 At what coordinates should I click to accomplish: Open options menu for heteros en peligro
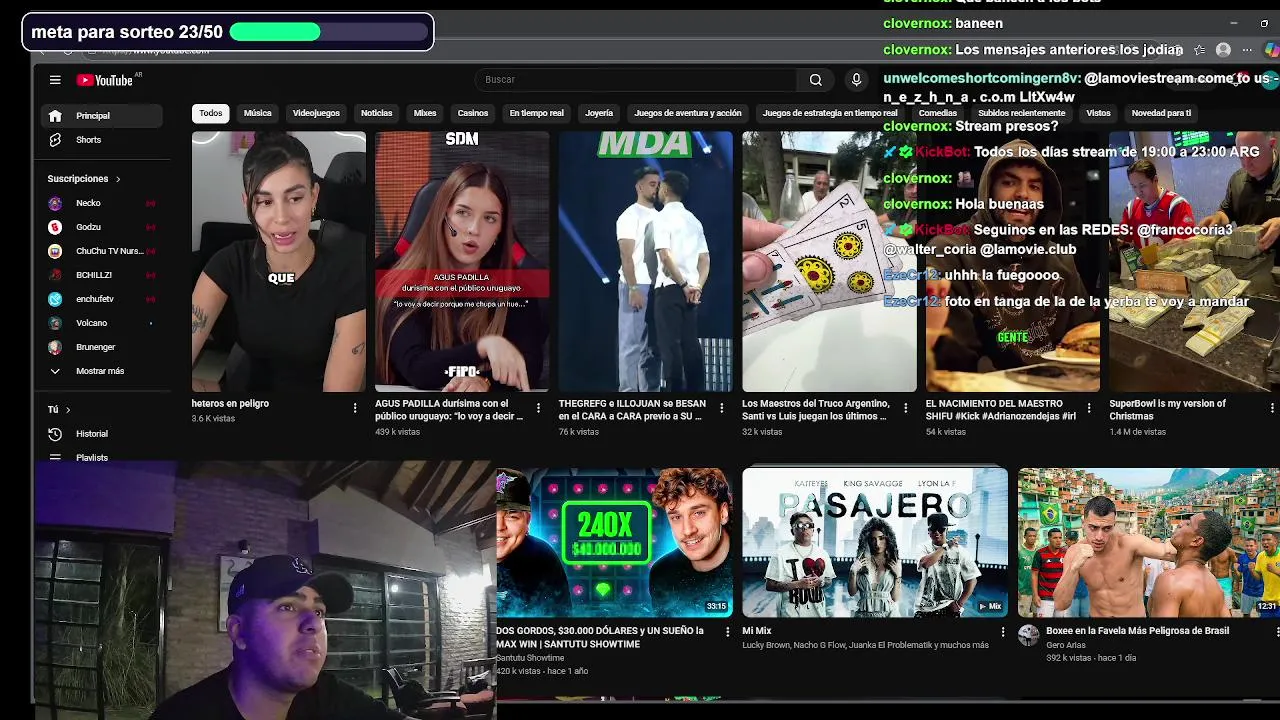point(355,408)
